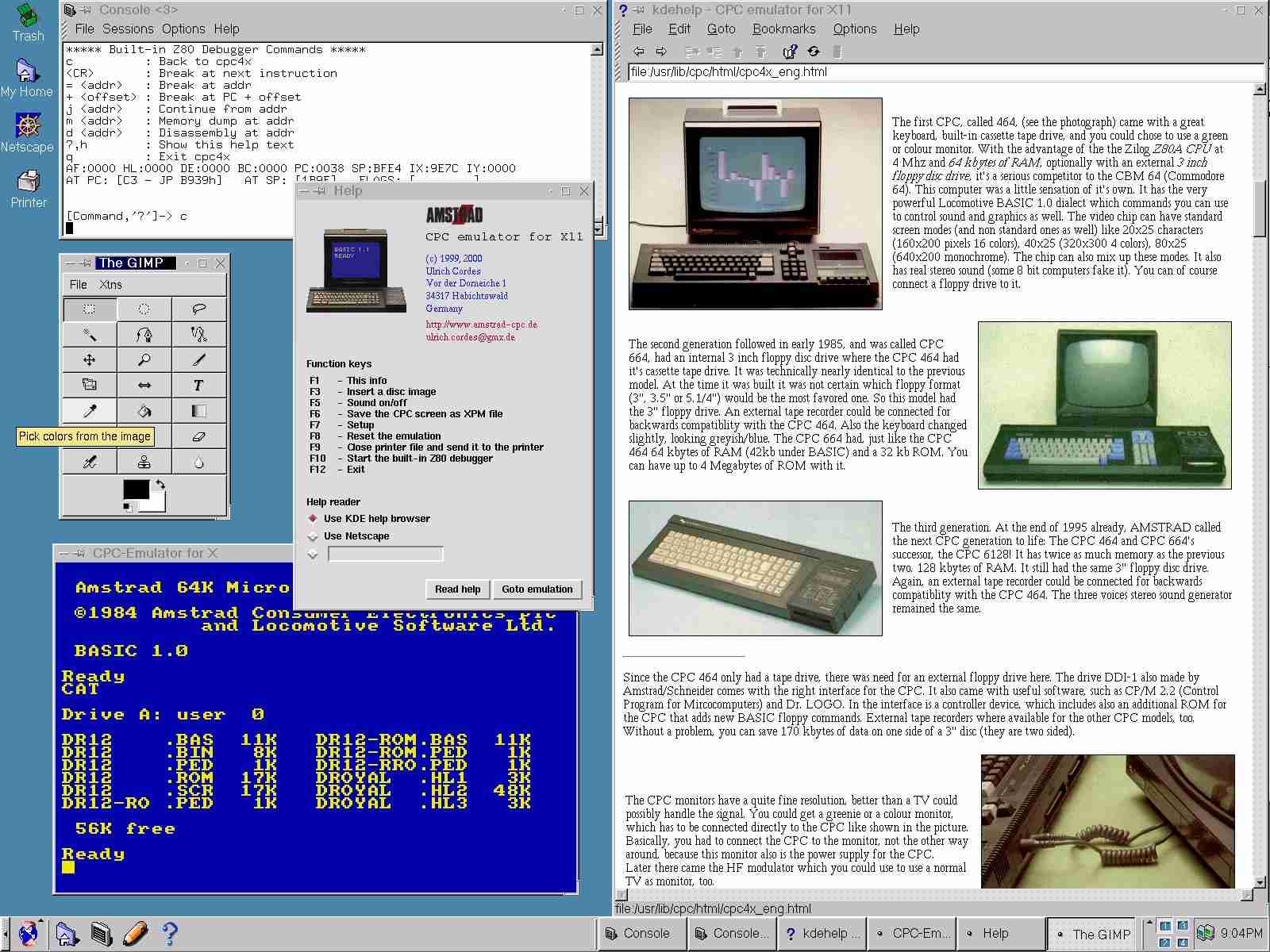
Task: Click The GIMP taskbar button
Action: click(1093, 934)
